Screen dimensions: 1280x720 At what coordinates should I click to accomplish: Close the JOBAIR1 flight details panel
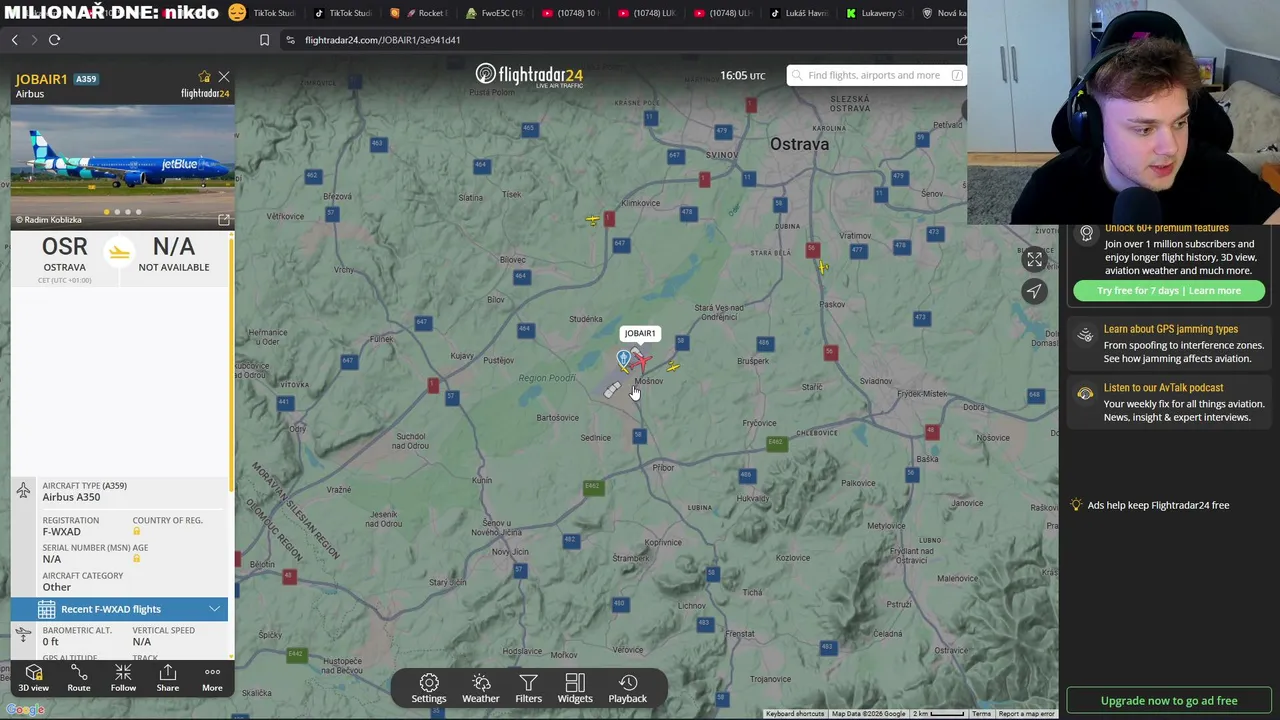(x=224, y=77)
